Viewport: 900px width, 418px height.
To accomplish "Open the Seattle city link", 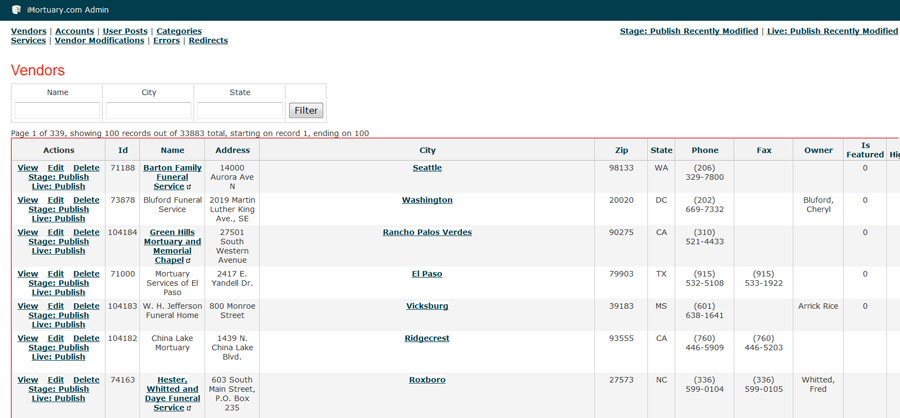I will pyautogui.click(x=427, y=168).
